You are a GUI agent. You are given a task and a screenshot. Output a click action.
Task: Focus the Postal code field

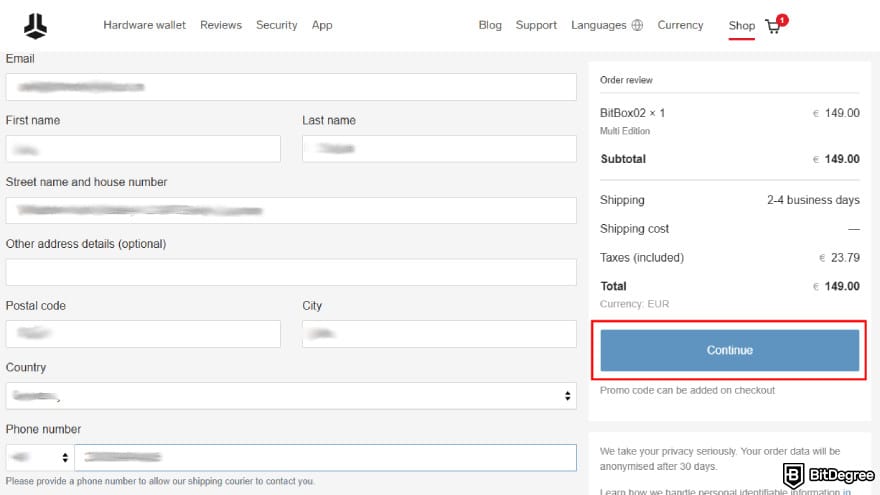click(143, 334)
